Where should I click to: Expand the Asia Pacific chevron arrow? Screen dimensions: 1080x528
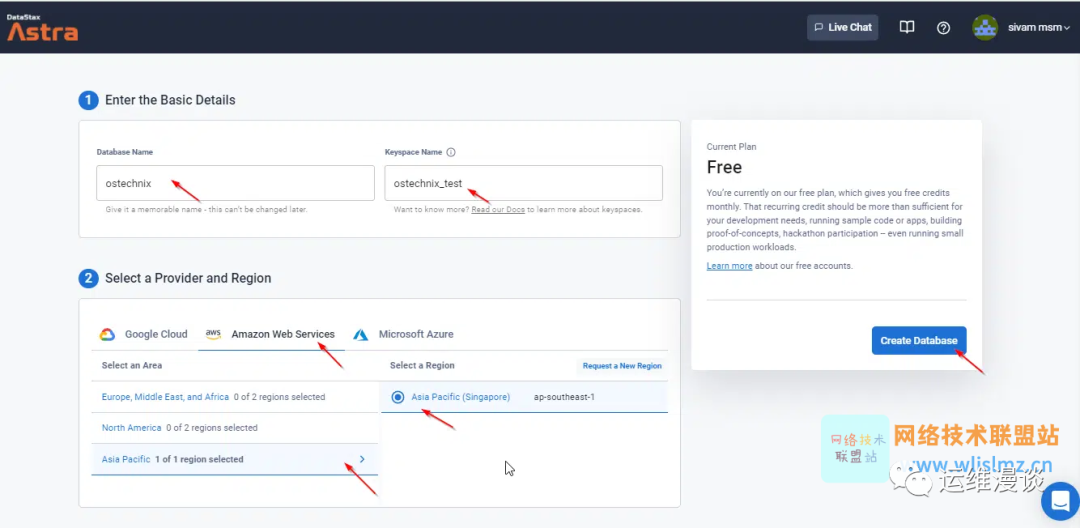pos(362,459)
